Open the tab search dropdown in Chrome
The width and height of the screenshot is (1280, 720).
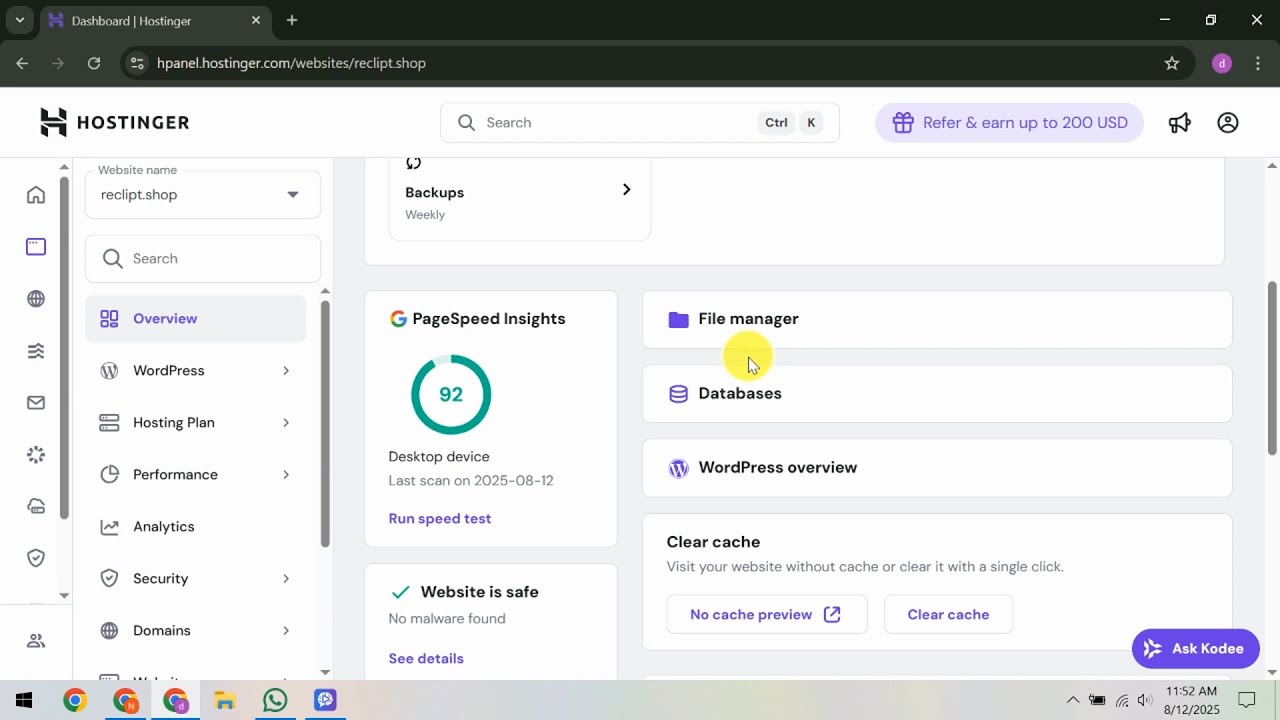click(x=19, y=20)
